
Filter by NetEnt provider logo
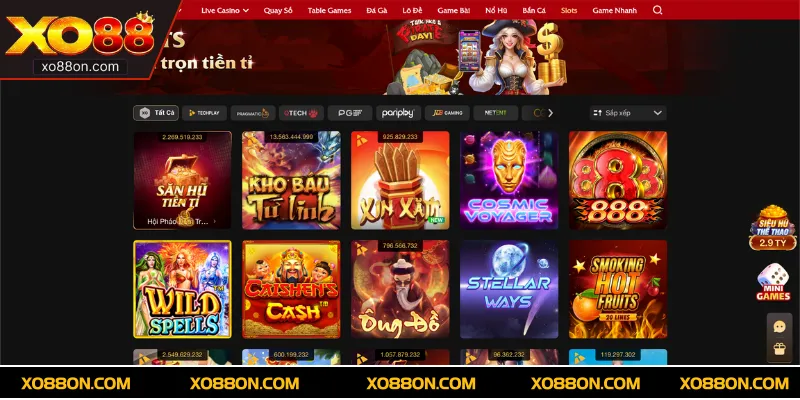click(x=495, y=113)
